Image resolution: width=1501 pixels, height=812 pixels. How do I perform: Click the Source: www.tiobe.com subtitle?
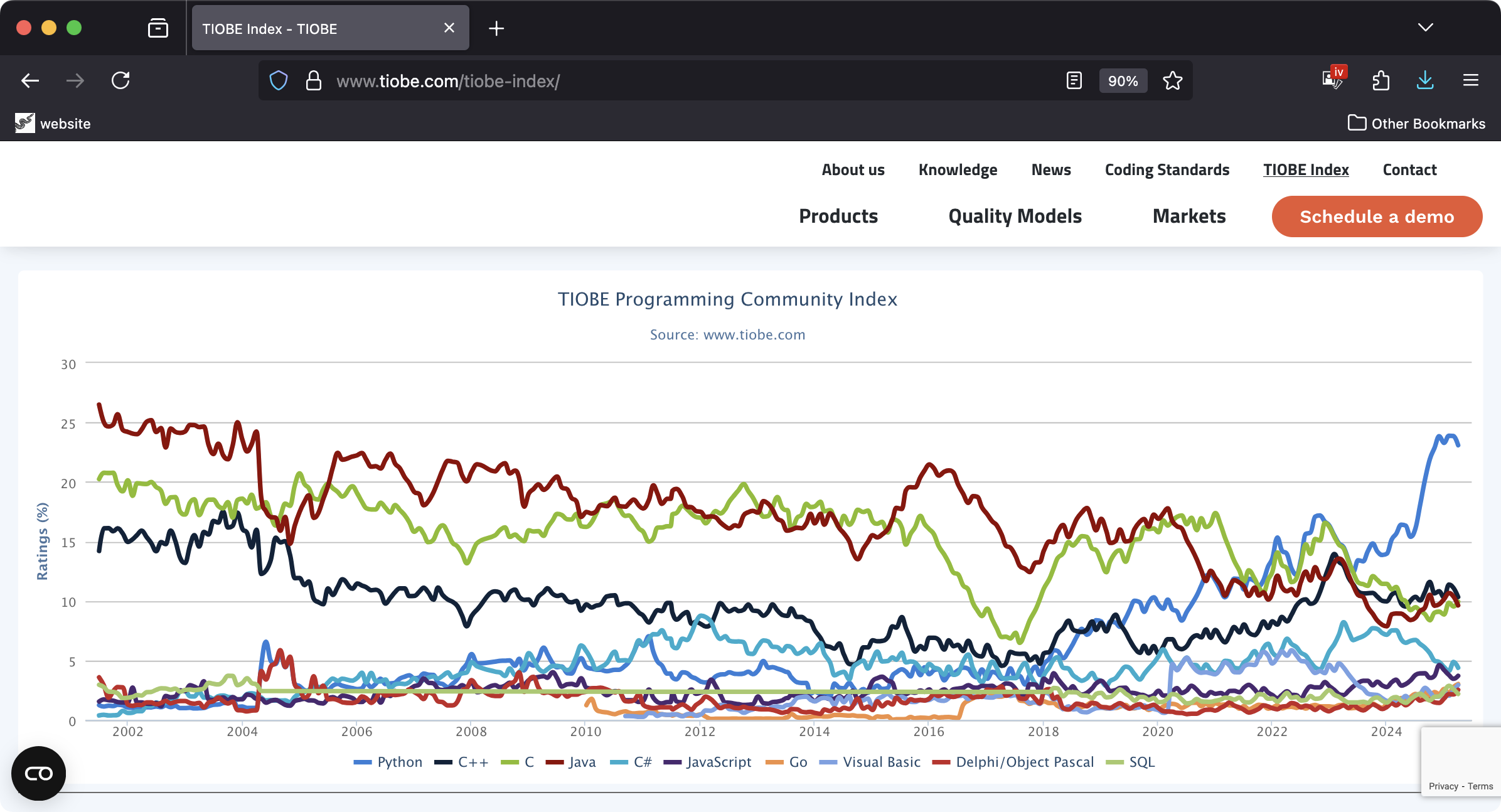727,334
